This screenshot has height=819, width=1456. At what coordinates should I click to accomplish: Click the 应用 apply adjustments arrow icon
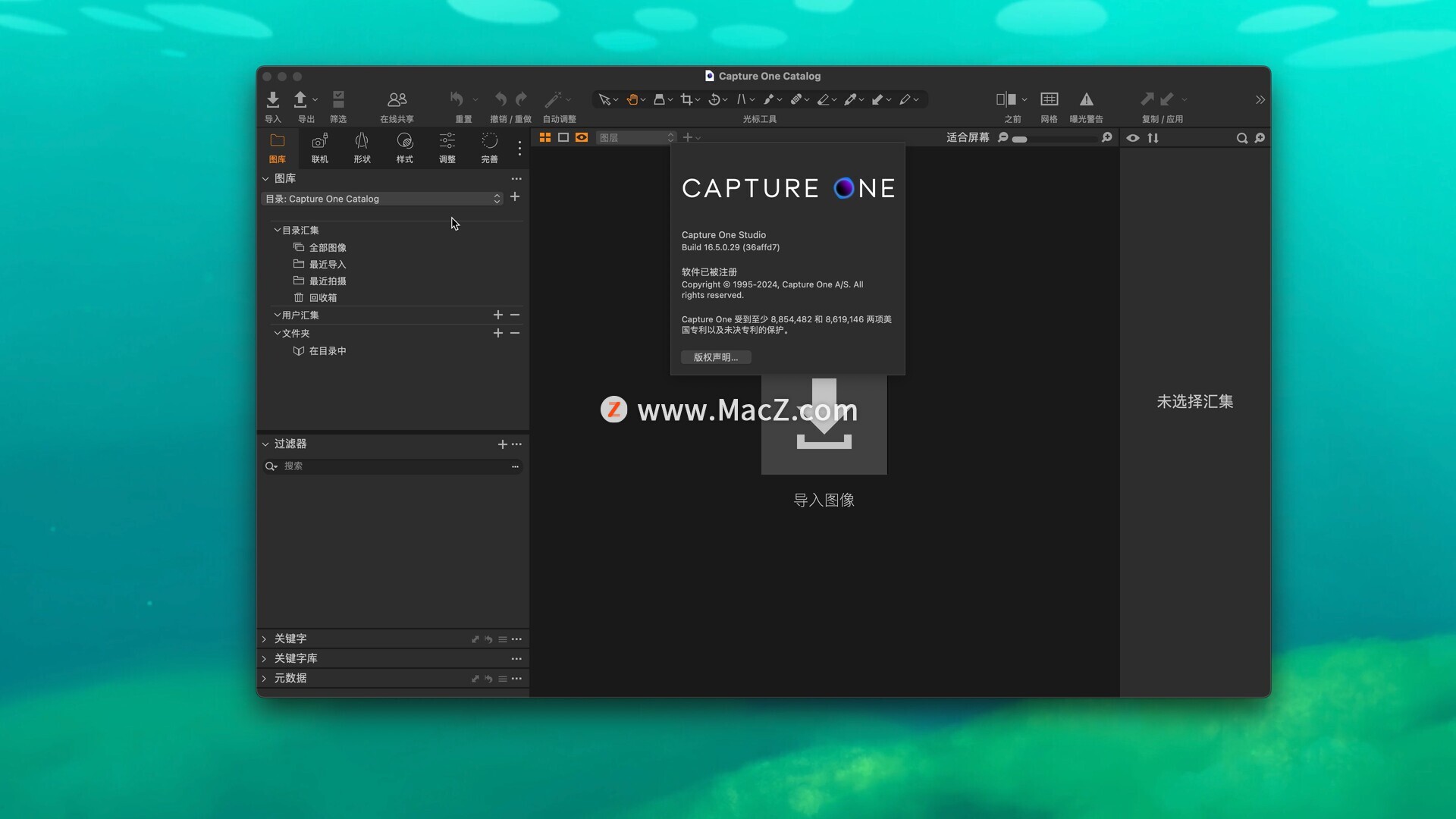pyautogui.click(x=1167, y=99)
